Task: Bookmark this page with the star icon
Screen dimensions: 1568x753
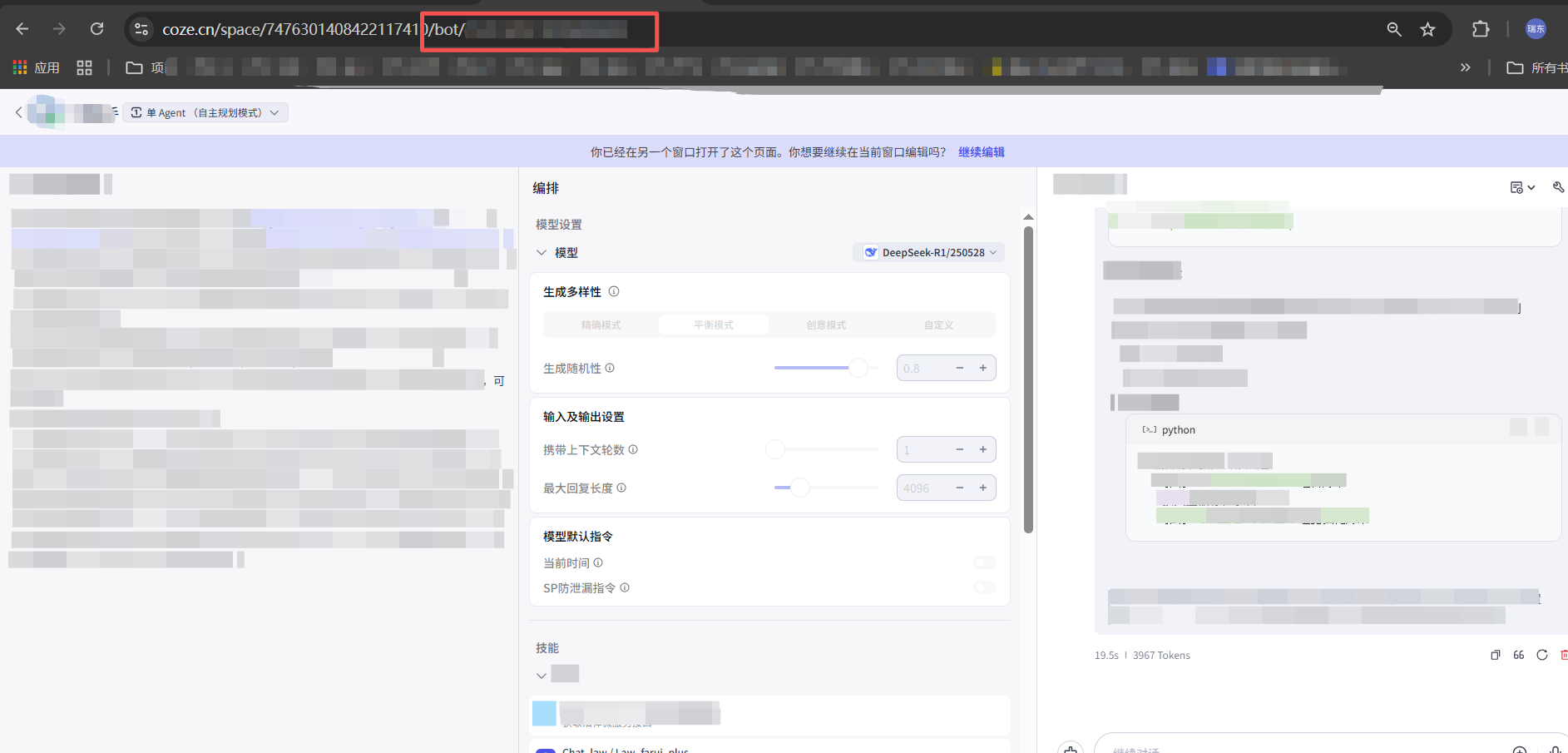Action: [x=1428, y=29]
